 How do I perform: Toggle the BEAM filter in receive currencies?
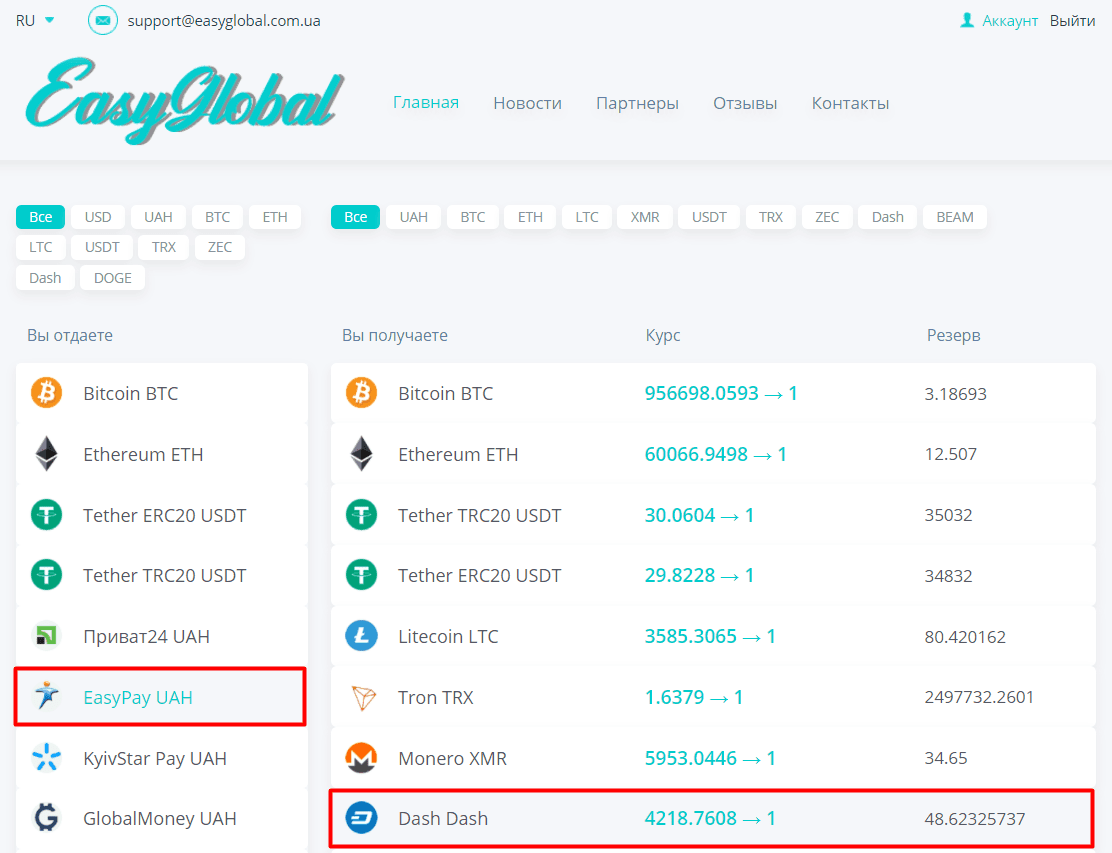954,216
